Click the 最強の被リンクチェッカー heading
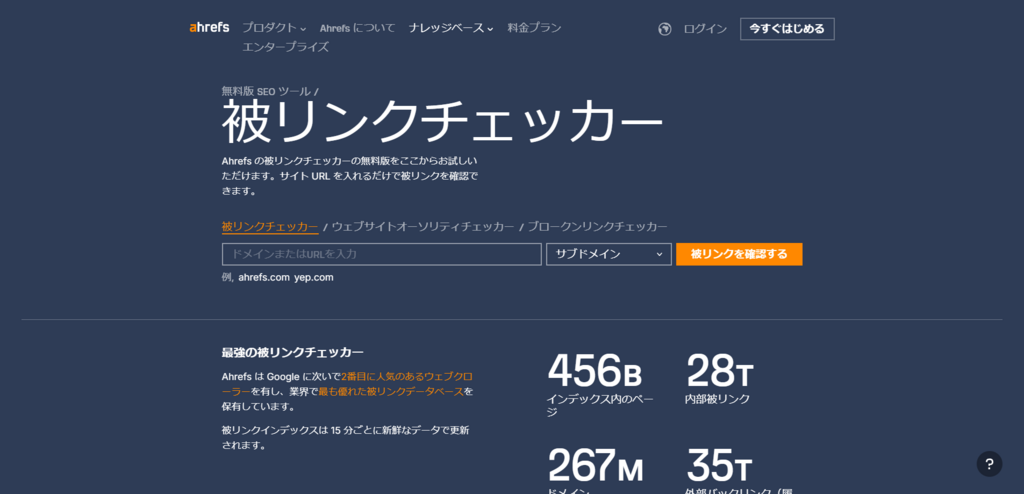The image size is (1024, 494). (293, 353)
